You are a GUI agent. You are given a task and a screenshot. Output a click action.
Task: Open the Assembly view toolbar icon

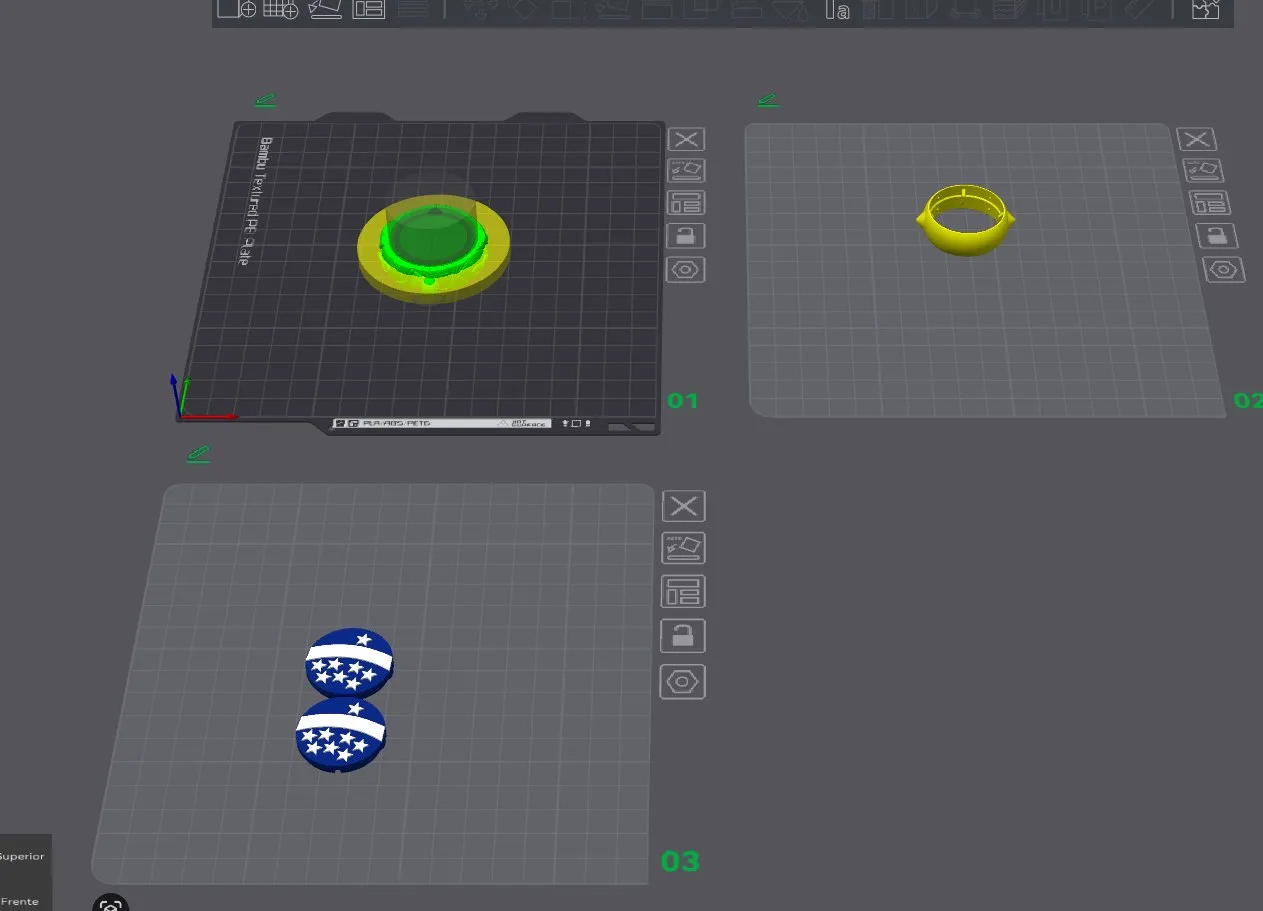pyautogui.click(x=1206, y=10)
